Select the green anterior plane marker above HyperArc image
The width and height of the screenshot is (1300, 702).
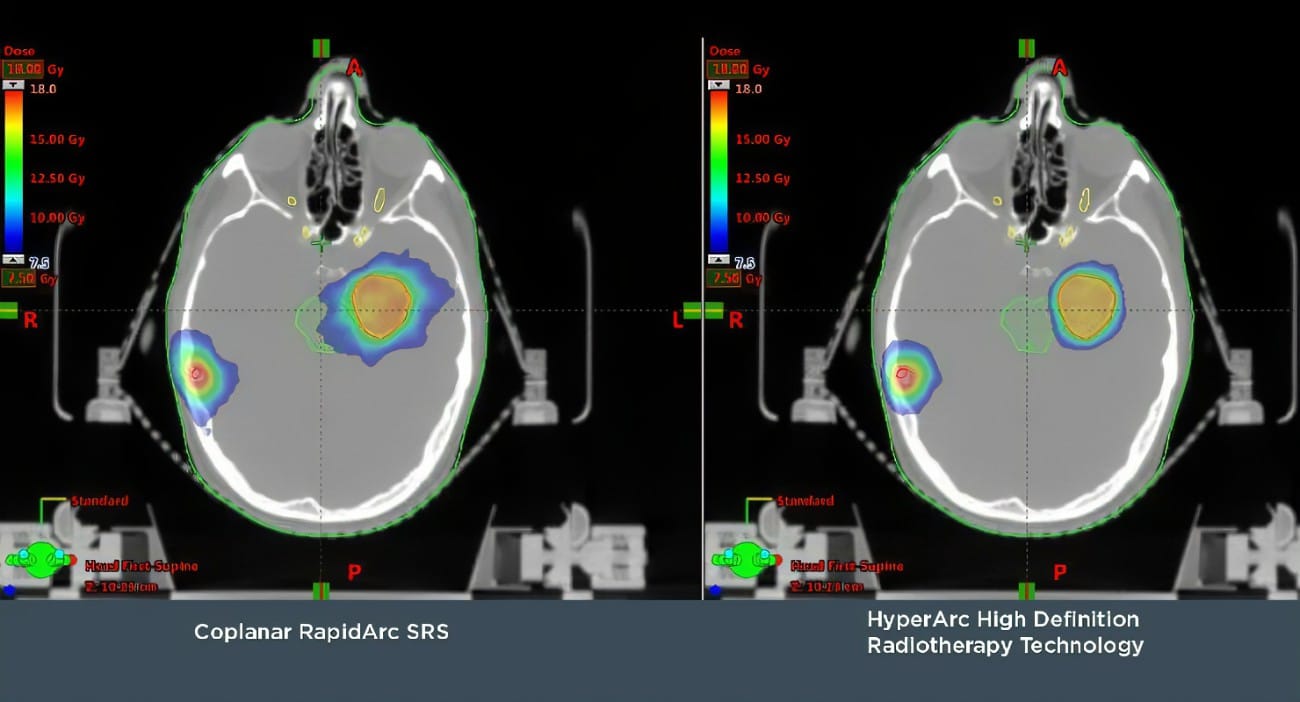[x=1026, y=48]
